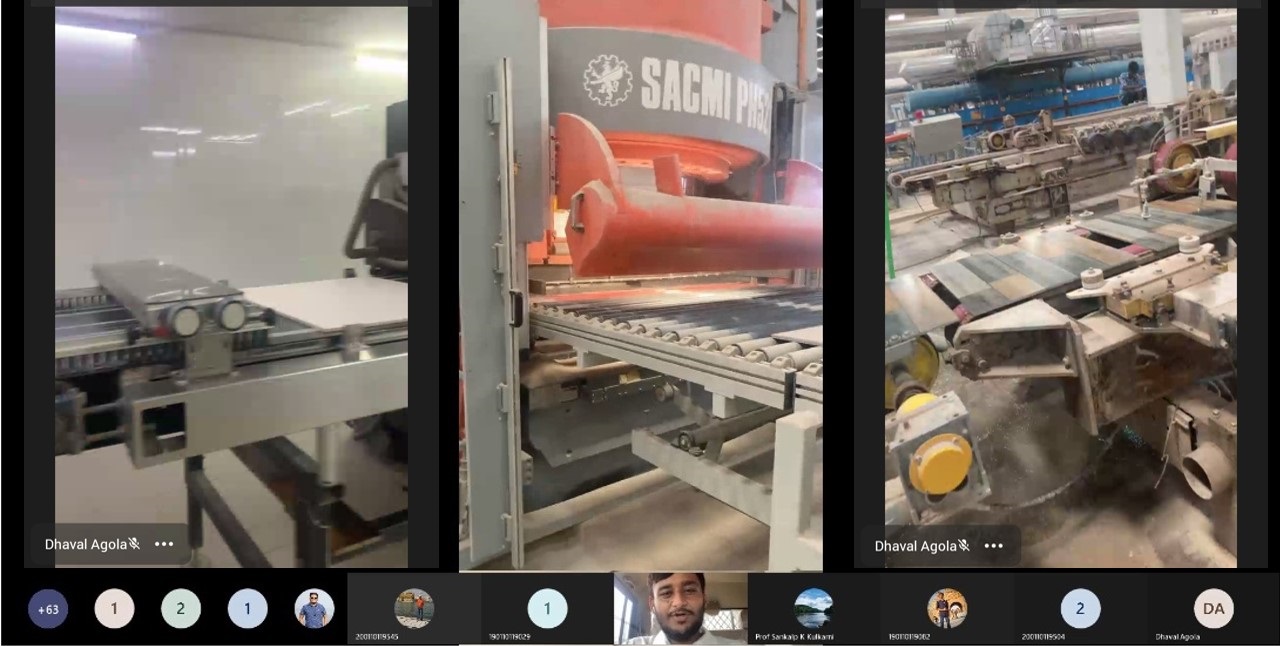Open more options on right Dhaval Agola tile
The height and width of the screenshot is (646, 1280).
click(x=994, y=545)
